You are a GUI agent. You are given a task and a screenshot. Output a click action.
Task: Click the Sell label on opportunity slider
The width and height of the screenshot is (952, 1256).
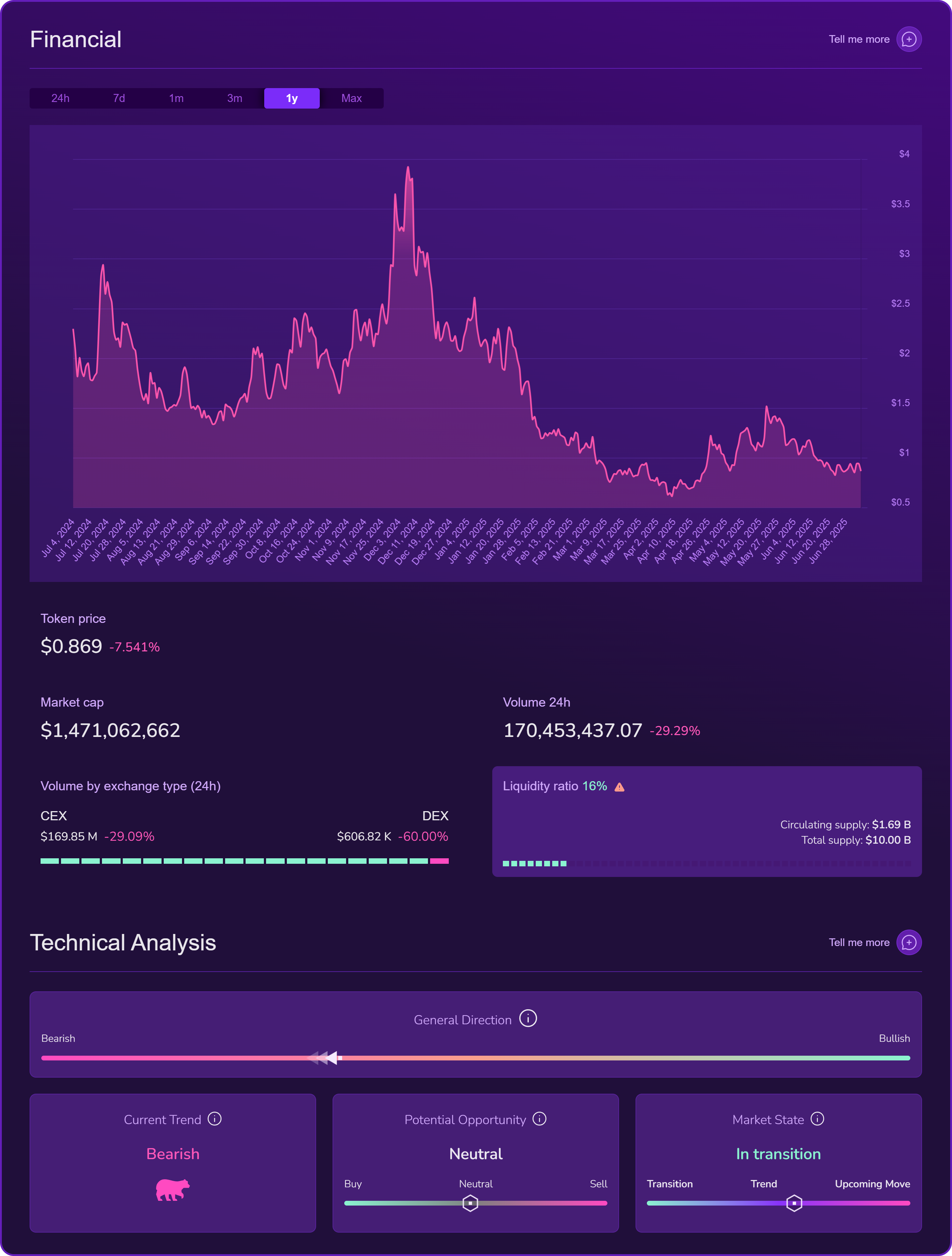point(598,1184)
